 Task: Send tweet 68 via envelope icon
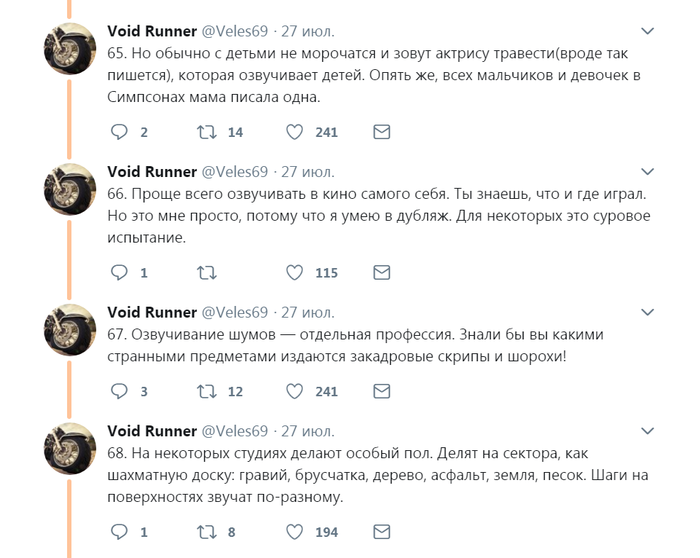click(381, 532)
